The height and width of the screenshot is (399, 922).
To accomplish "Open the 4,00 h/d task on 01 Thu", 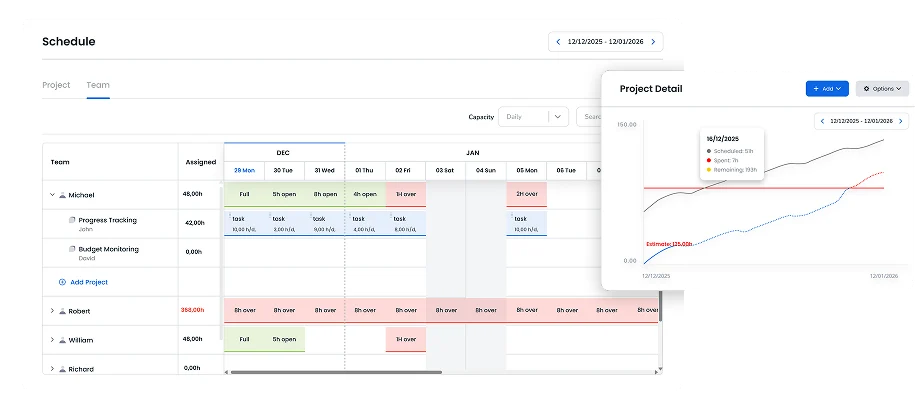I will 365,223.
